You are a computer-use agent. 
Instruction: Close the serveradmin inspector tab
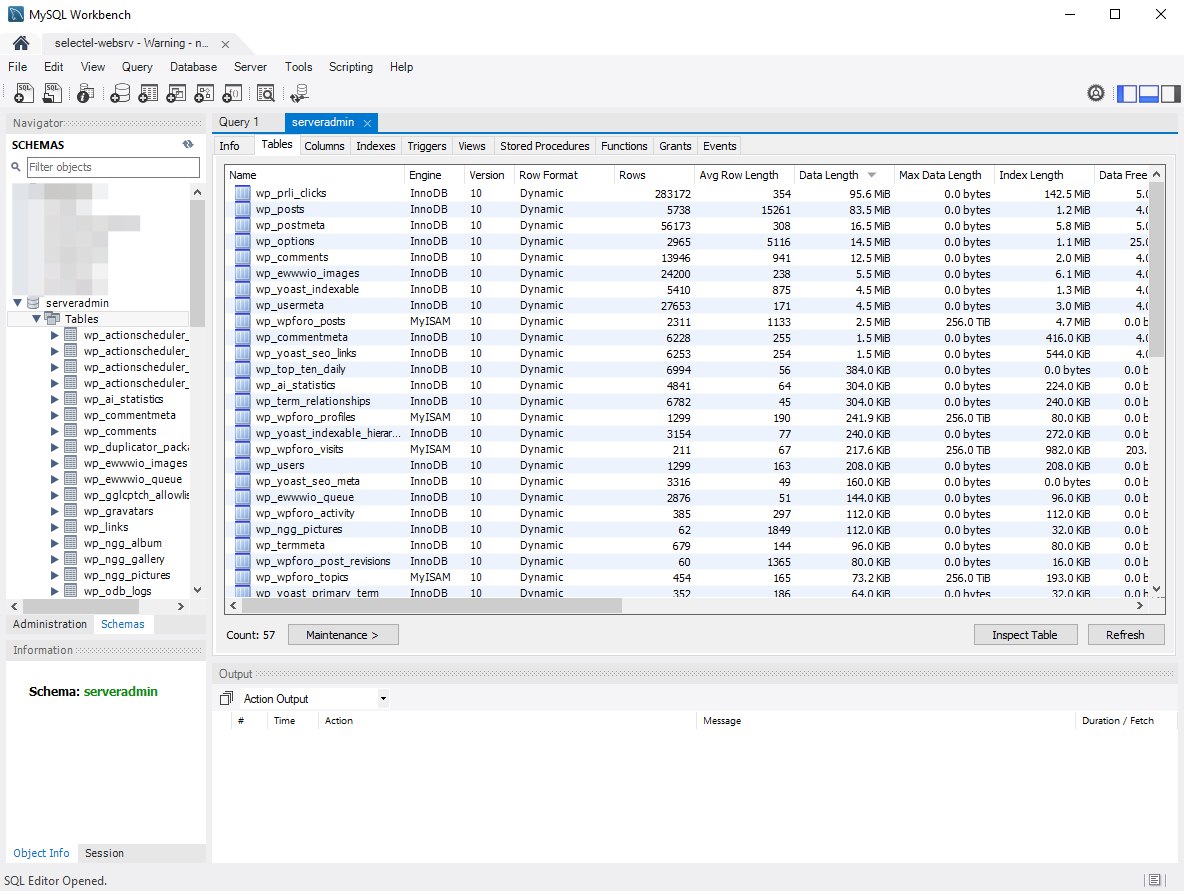tap(367, 123)
